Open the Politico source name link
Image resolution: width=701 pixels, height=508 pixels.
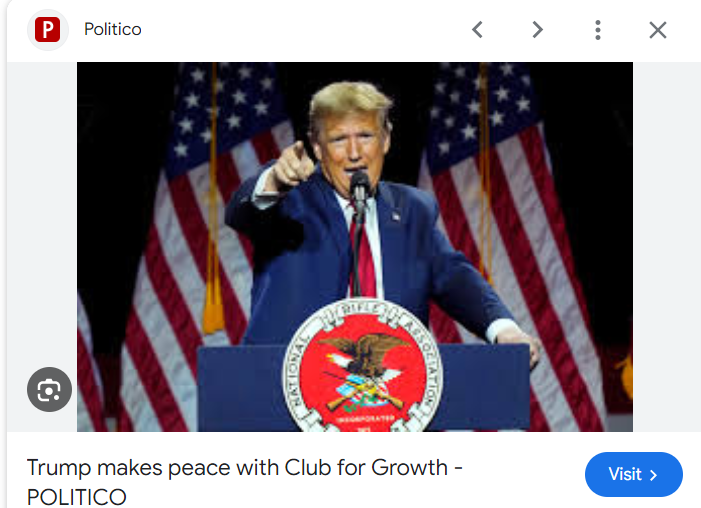coord(113,30)
